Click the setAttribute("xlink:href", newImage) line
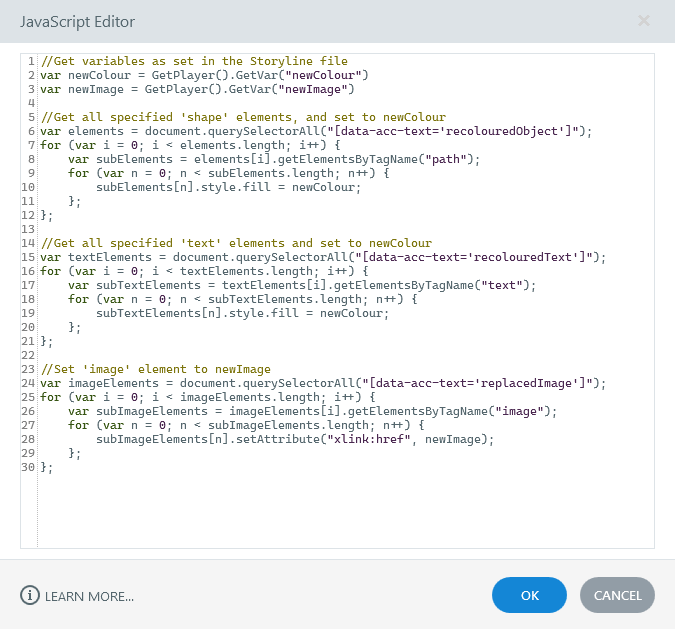Screen dimensions: 675x629 click(x=295, y=439)
